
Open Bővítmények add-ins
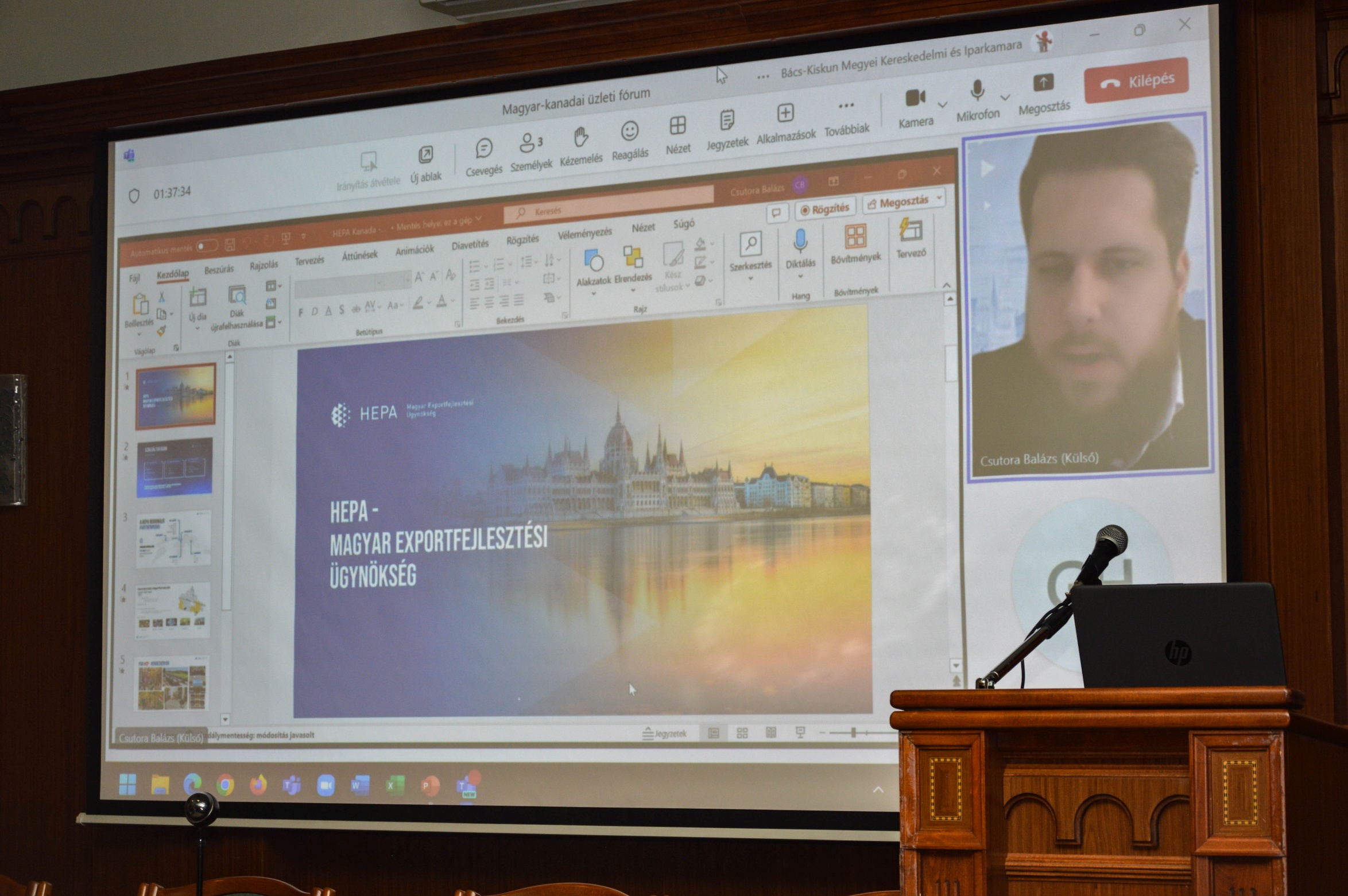pos(855,243)
